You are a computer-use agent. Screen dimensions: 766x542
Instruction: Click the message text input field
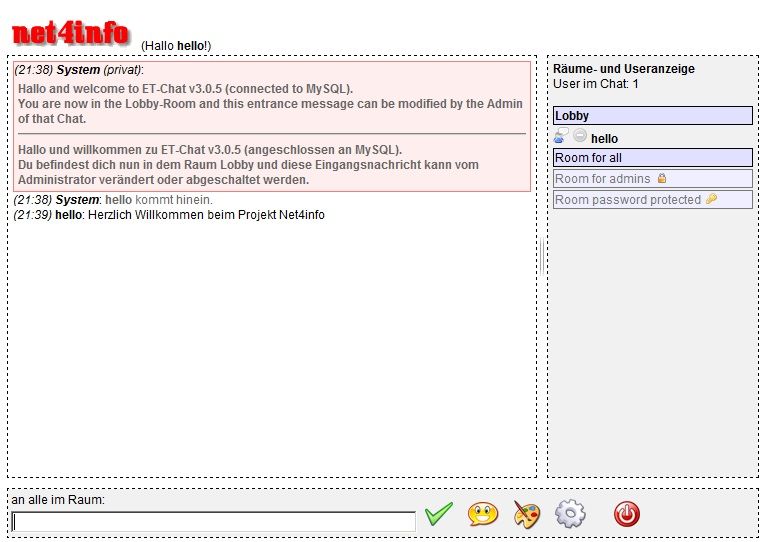[213, 521]
